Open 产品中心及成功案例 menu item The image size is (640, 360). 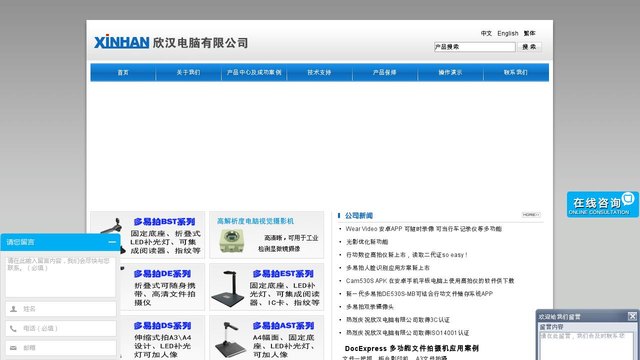tap(254, 72)
